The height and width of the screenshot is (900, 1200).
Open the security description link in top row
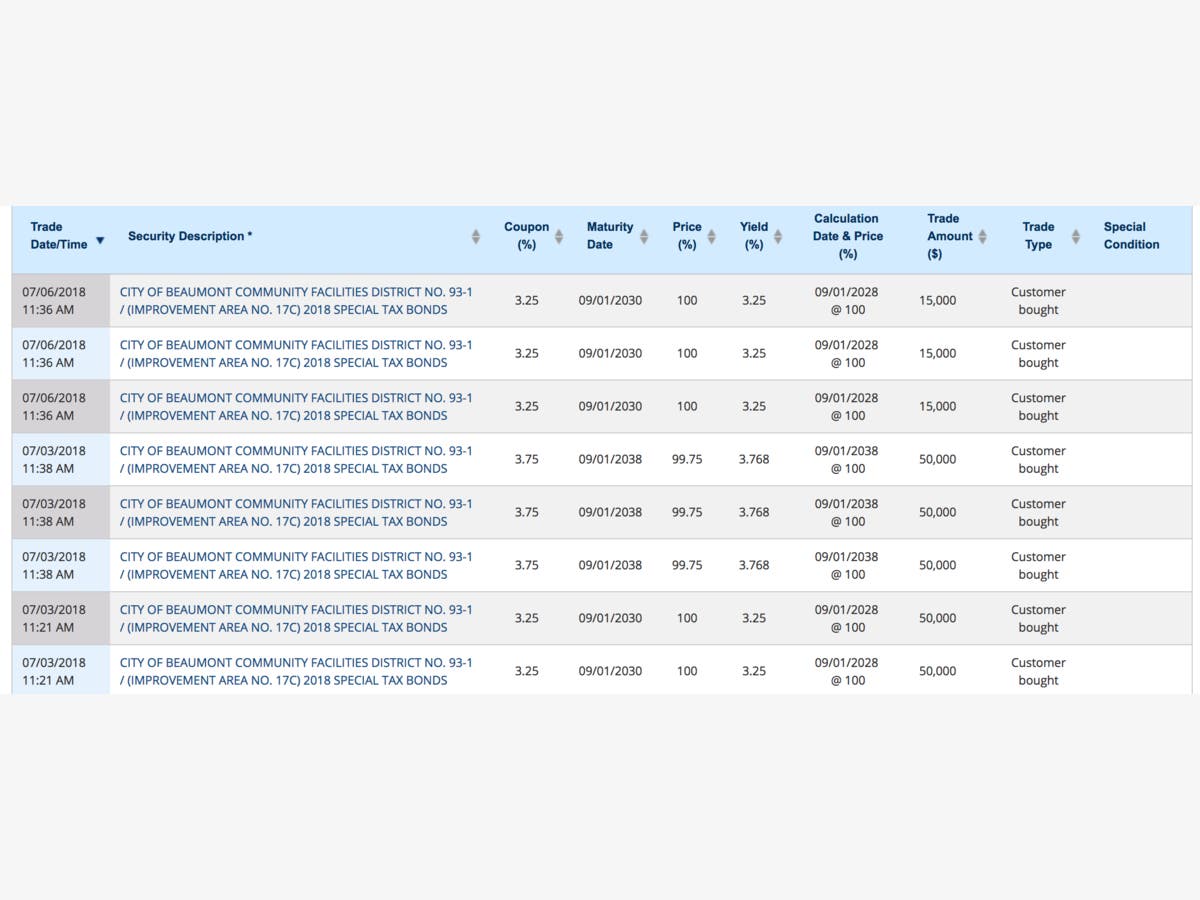pos(296,301)
